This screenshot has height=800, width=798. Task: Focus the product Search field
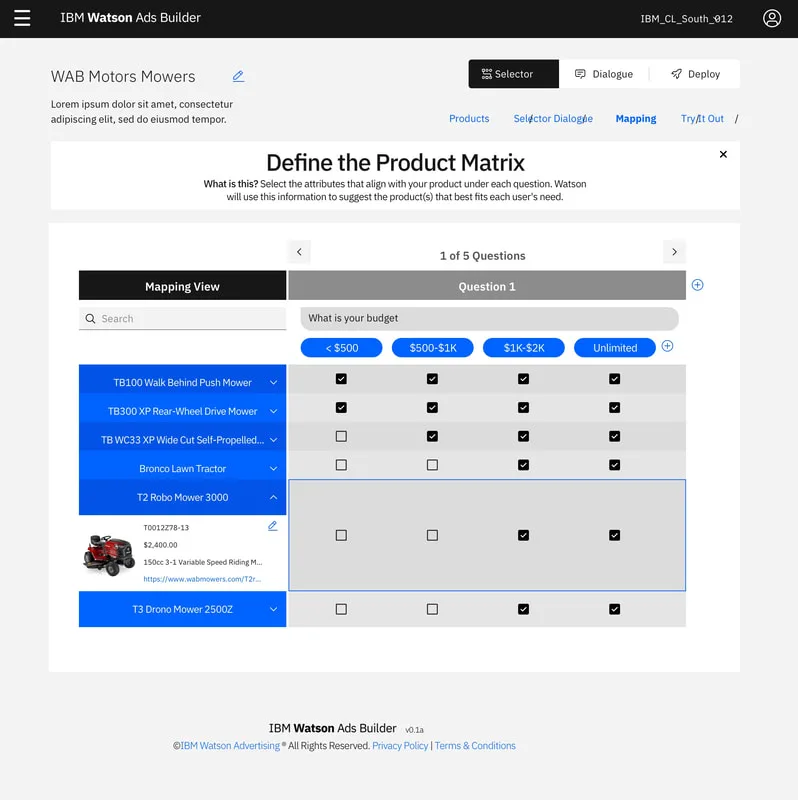[x=182, y=319]
